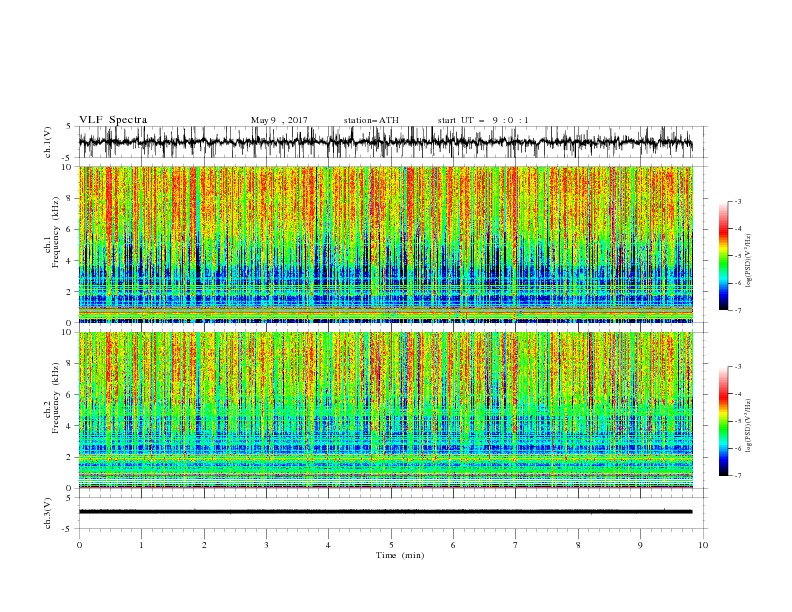Click time axis tick label "2"

click(204, 545)
